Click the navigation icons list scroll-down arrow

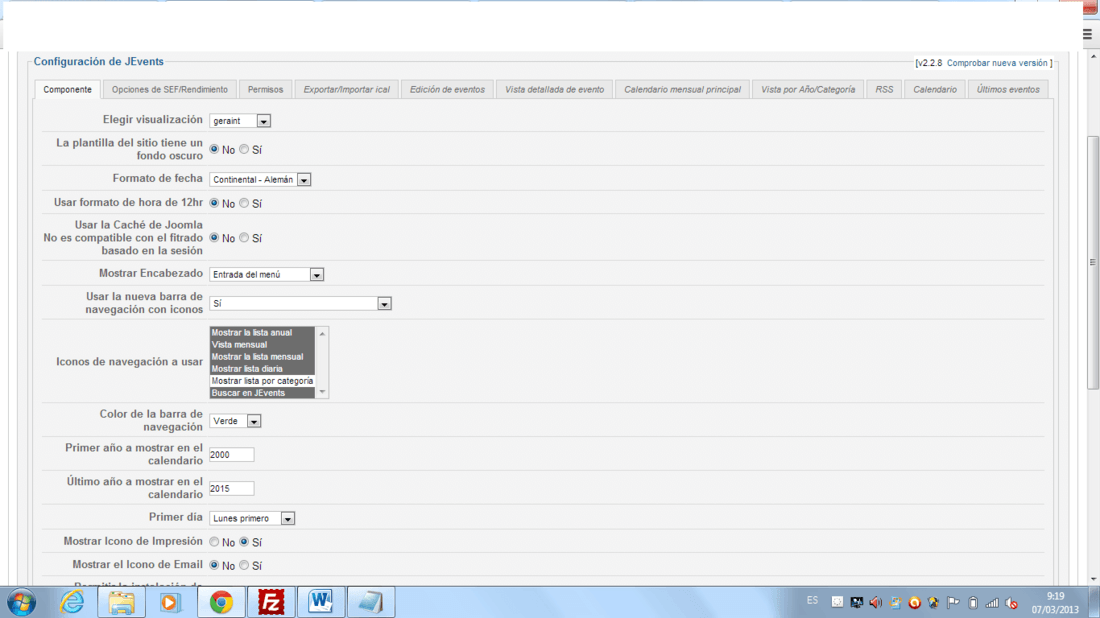[322, 392]
